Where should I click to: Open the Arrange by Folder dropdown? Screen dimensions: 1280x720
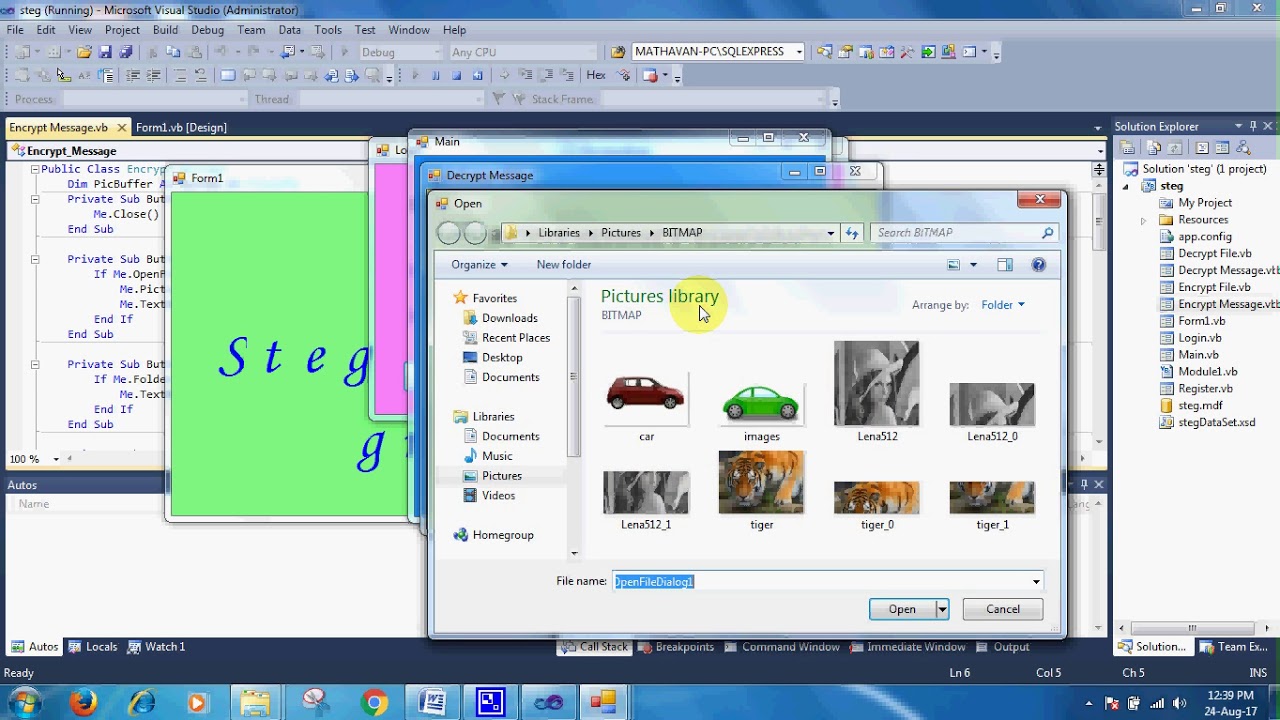[x=1002, y=305]
